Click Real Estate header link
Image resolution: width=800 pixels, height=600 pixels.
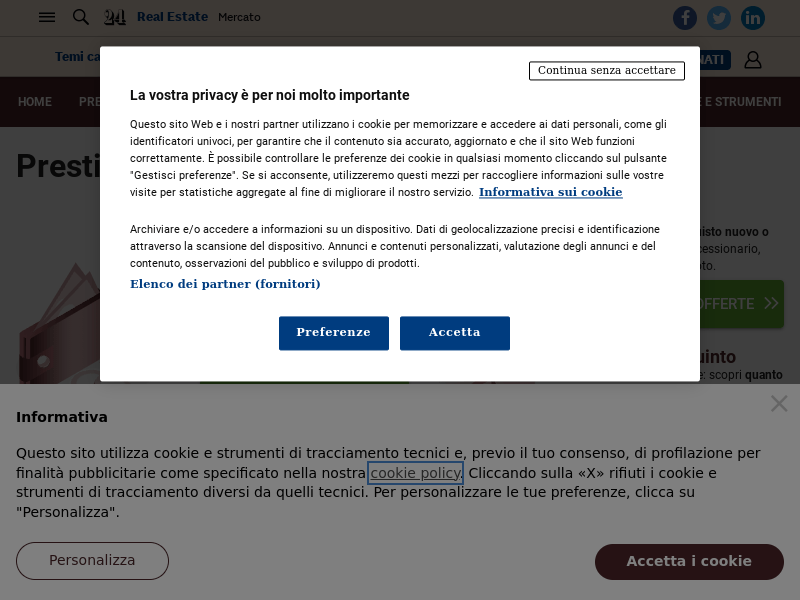[172, 17]
